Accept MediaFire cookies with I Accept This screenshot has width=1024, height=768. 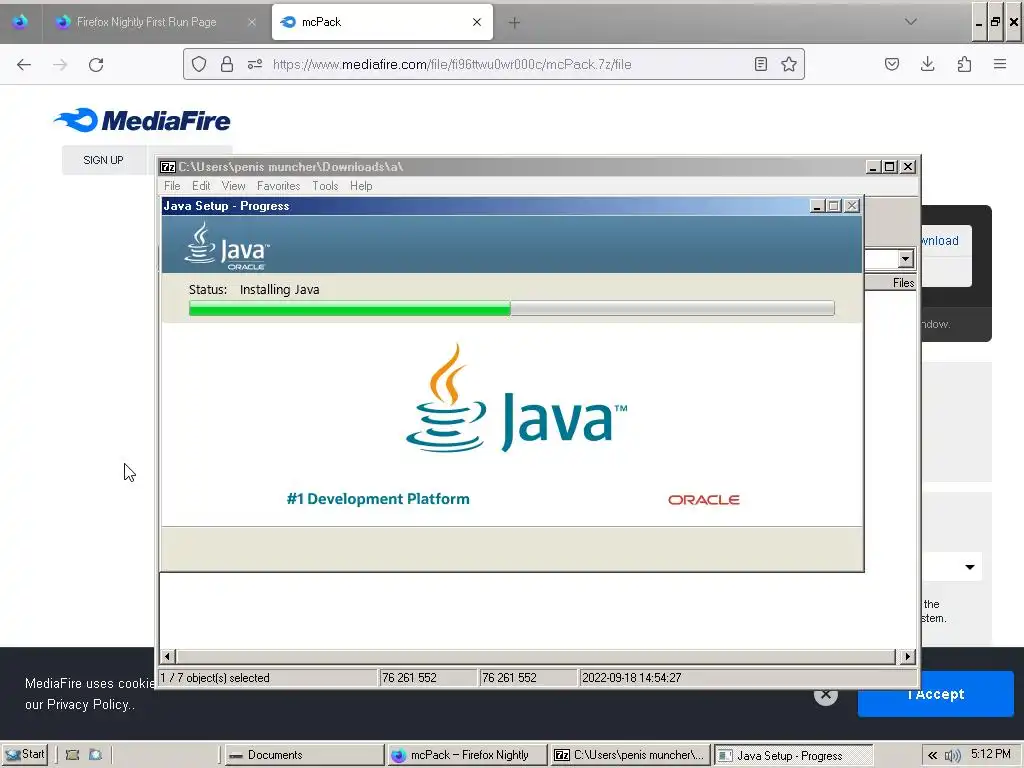(935, 694)
